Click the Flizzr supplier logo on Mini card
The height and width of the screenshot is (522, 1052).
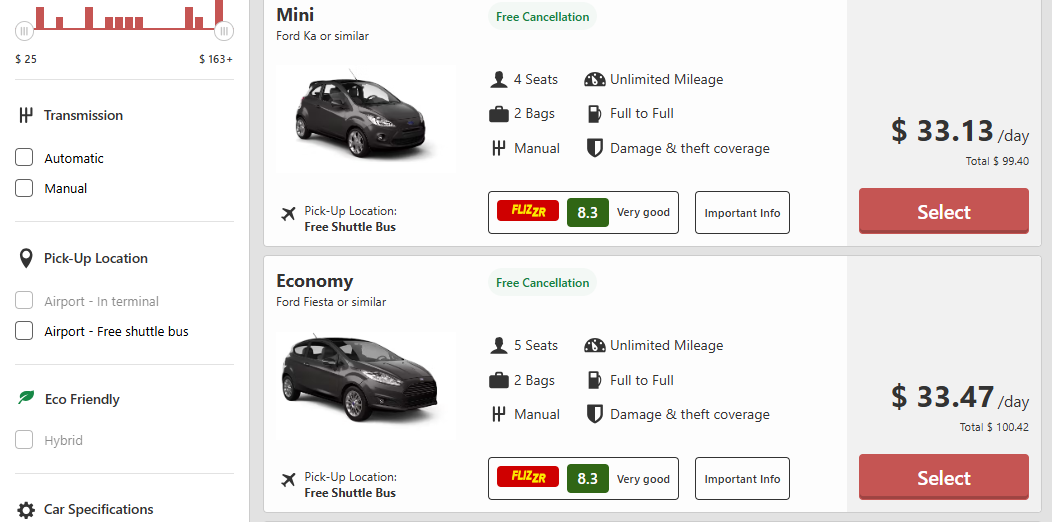(528, 212)
